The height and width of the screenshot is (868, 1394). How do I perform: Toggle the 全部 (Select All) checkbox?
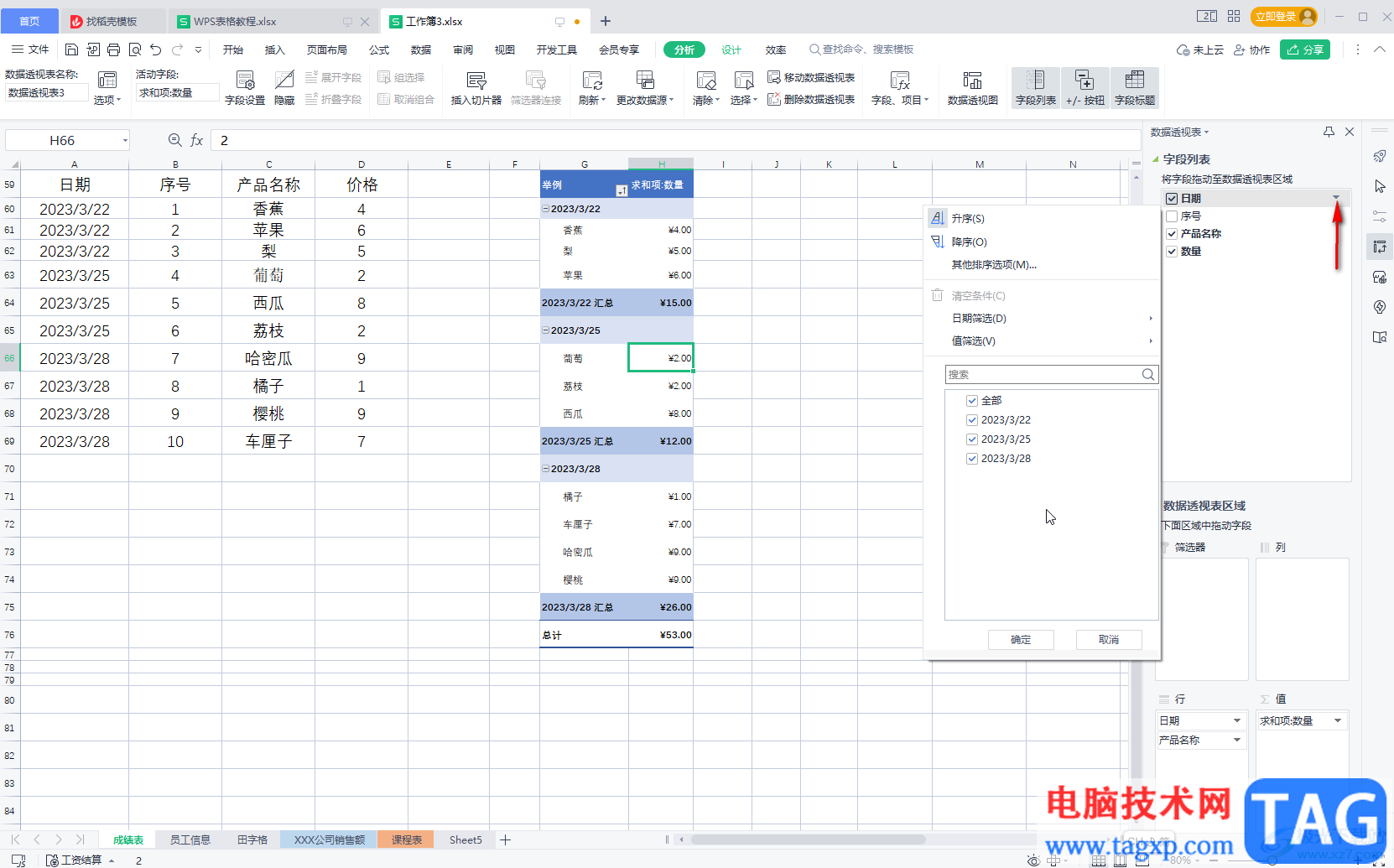[x=972, y=401]
